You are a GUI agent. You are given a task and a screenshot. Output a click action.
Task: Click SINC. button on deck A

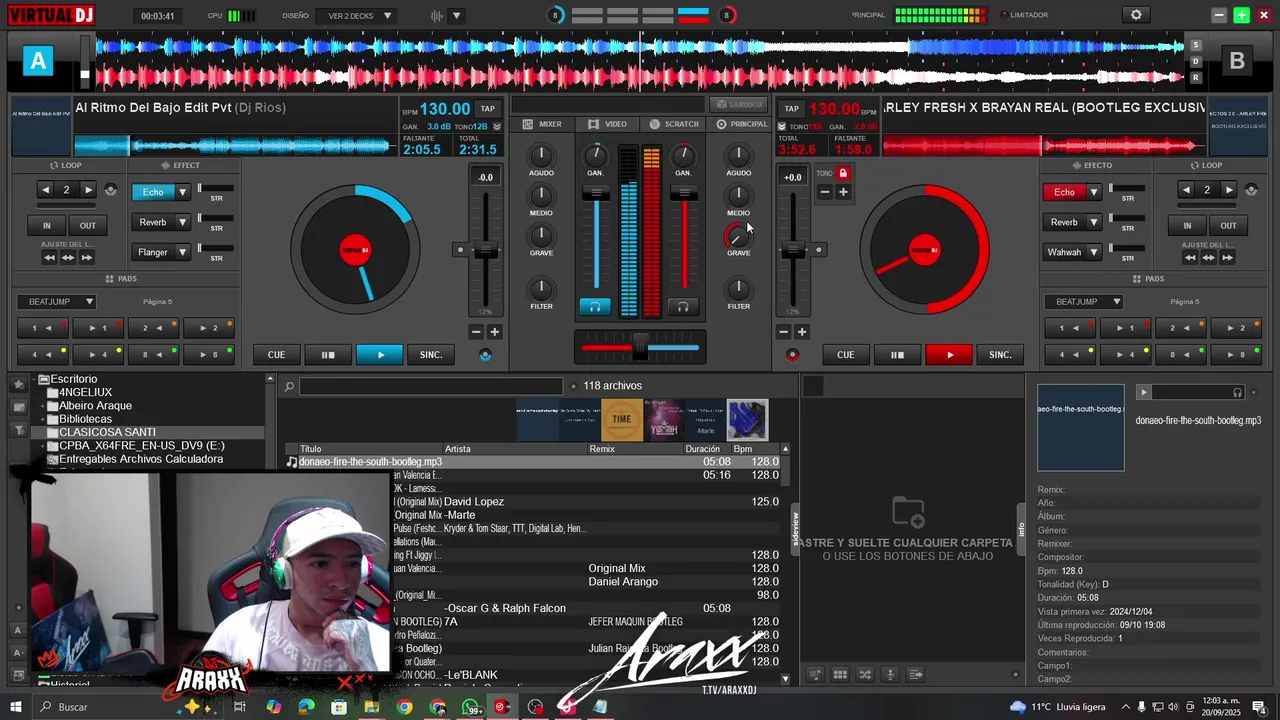pos(431,355)
